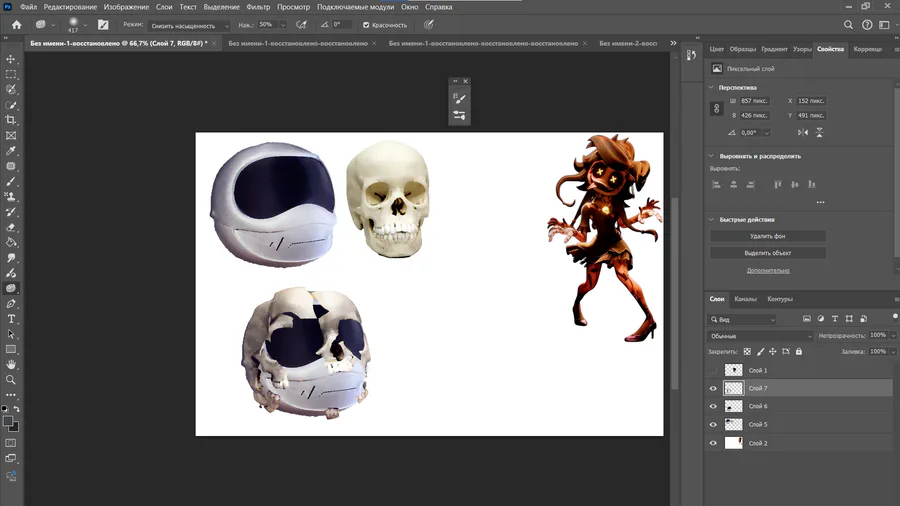Click the Выделить объект button
Image resolution: width=900 pixels, height=506 pixels.
768,253
